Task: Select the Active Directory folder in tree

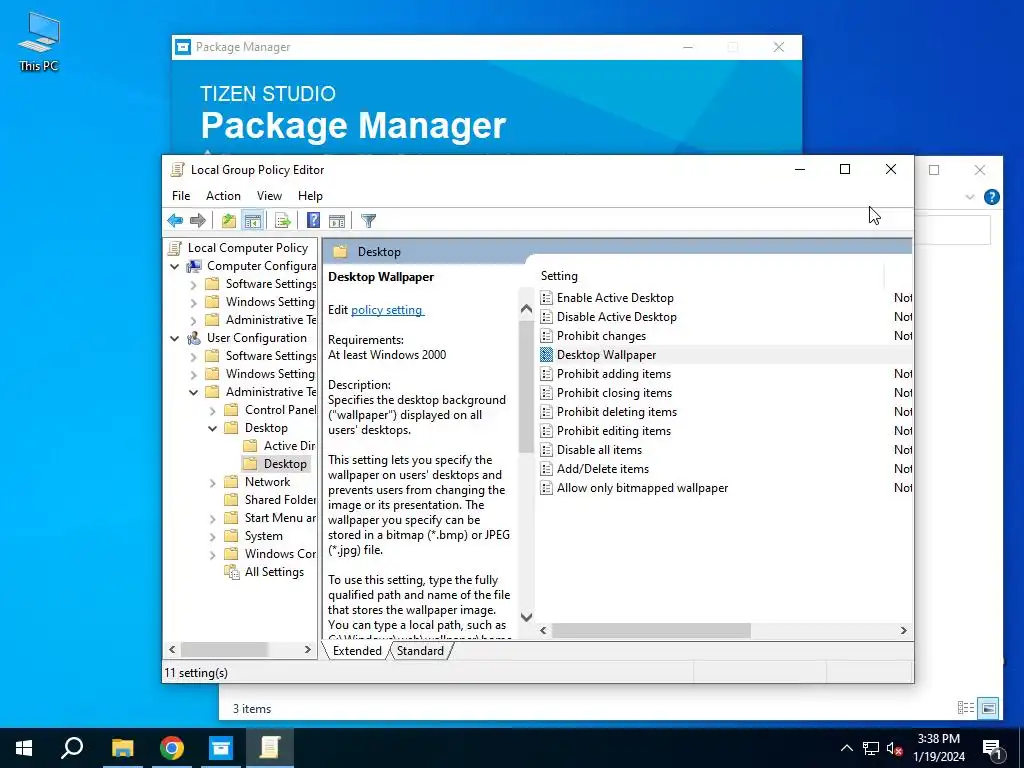Action: [289, 445]
